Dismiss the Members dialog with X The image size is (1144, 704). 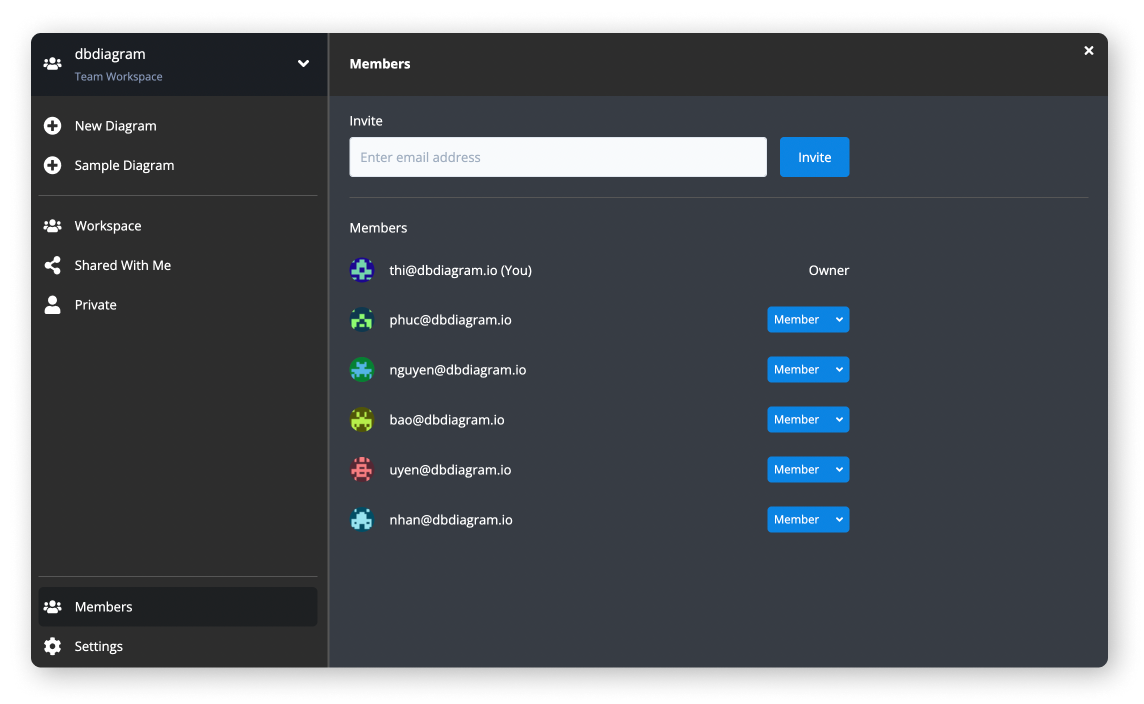tap(1089, 50)
